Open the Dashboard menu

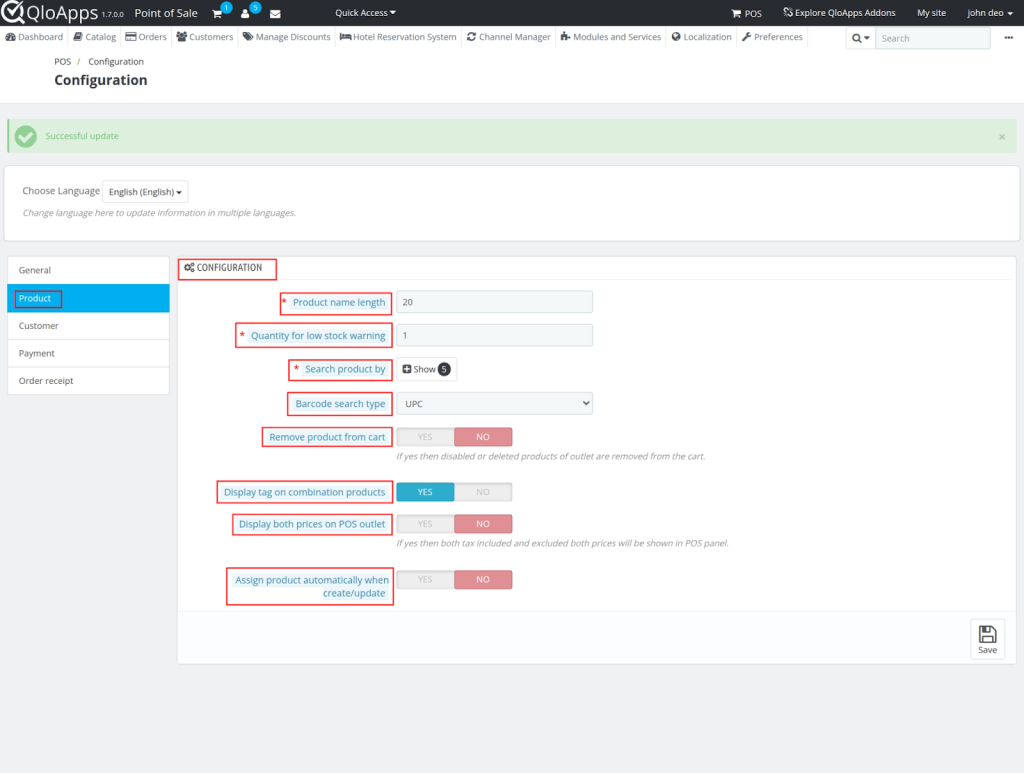(34, 37)
